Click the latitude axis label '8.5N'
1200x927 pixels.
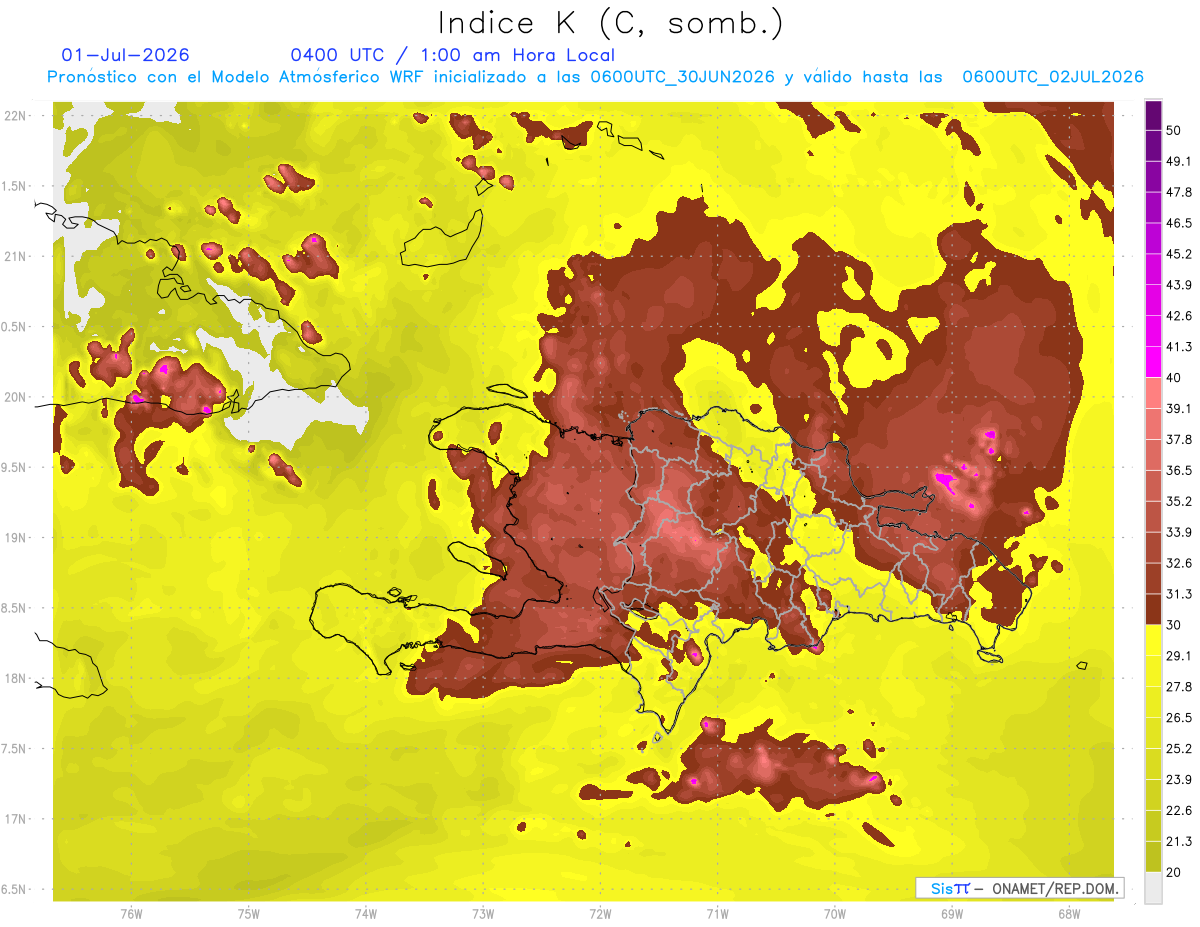(15, 608)
